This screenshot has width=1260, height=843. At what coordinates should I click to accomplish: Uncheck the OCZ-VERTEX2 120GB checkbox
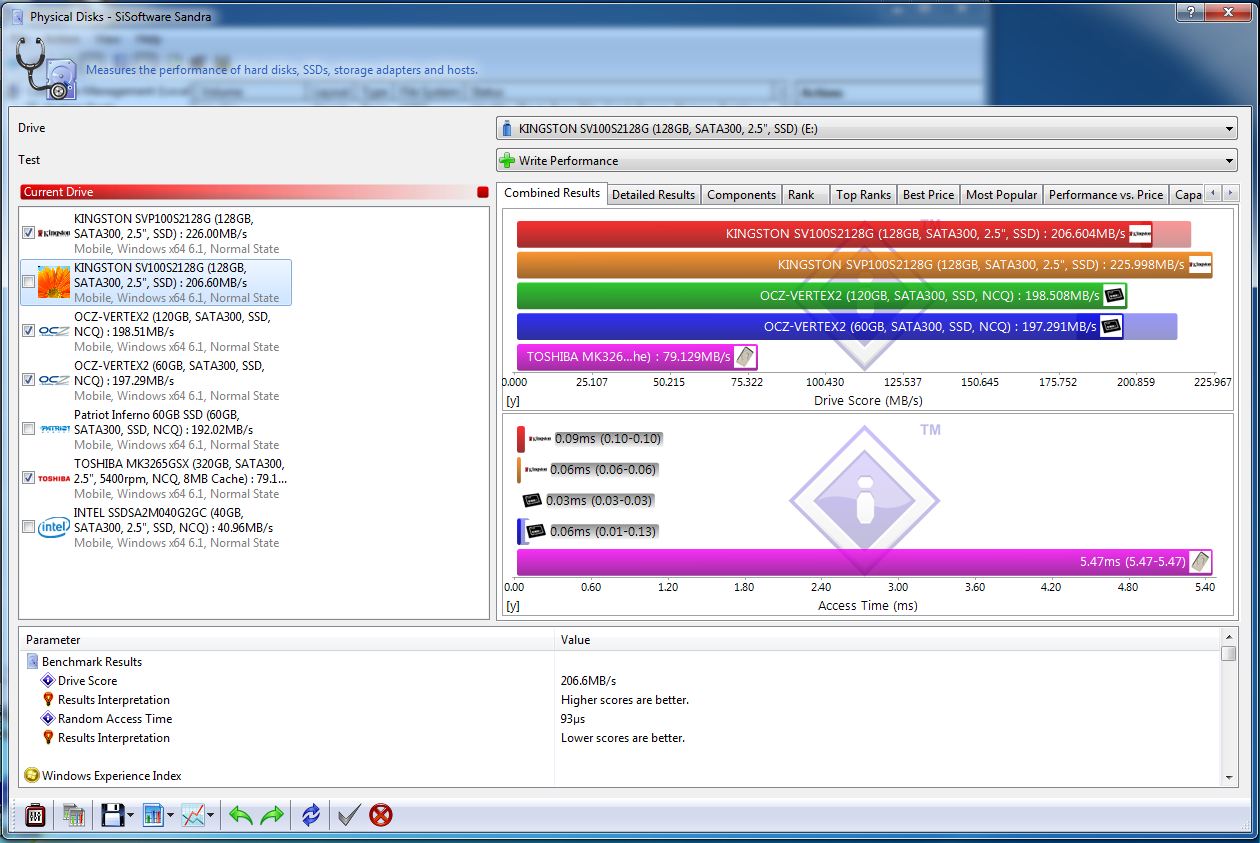tap(28, 331)
